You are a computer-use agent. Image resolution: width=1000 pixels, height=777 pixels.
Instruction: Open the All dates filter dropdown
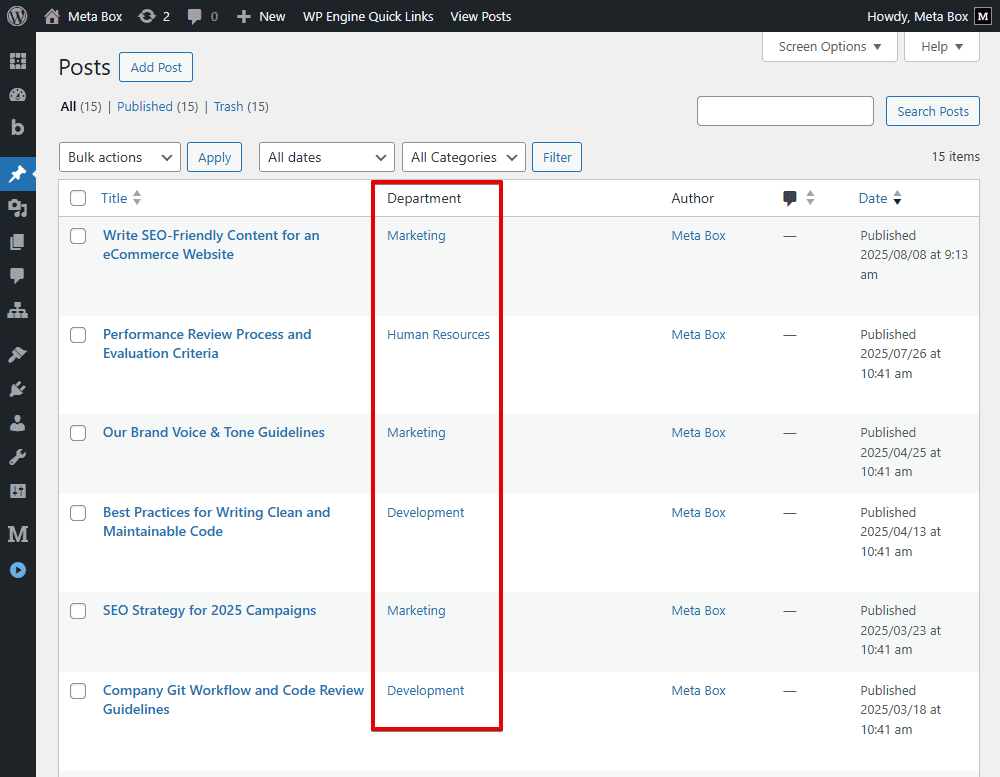click(x=325, y=157)
